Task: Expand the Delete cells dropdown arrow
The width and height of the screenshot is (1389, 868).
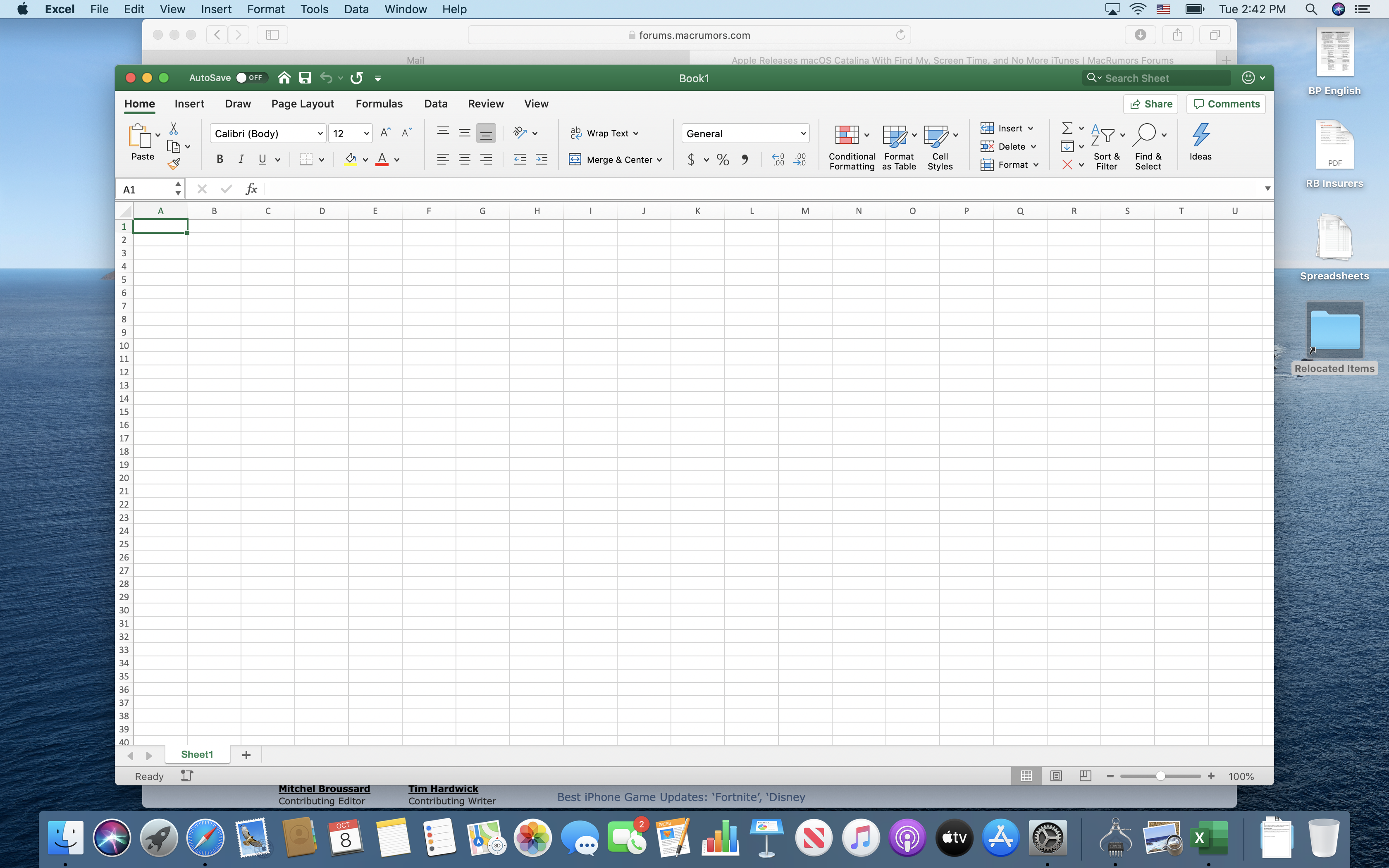Action: (1033, 147)
